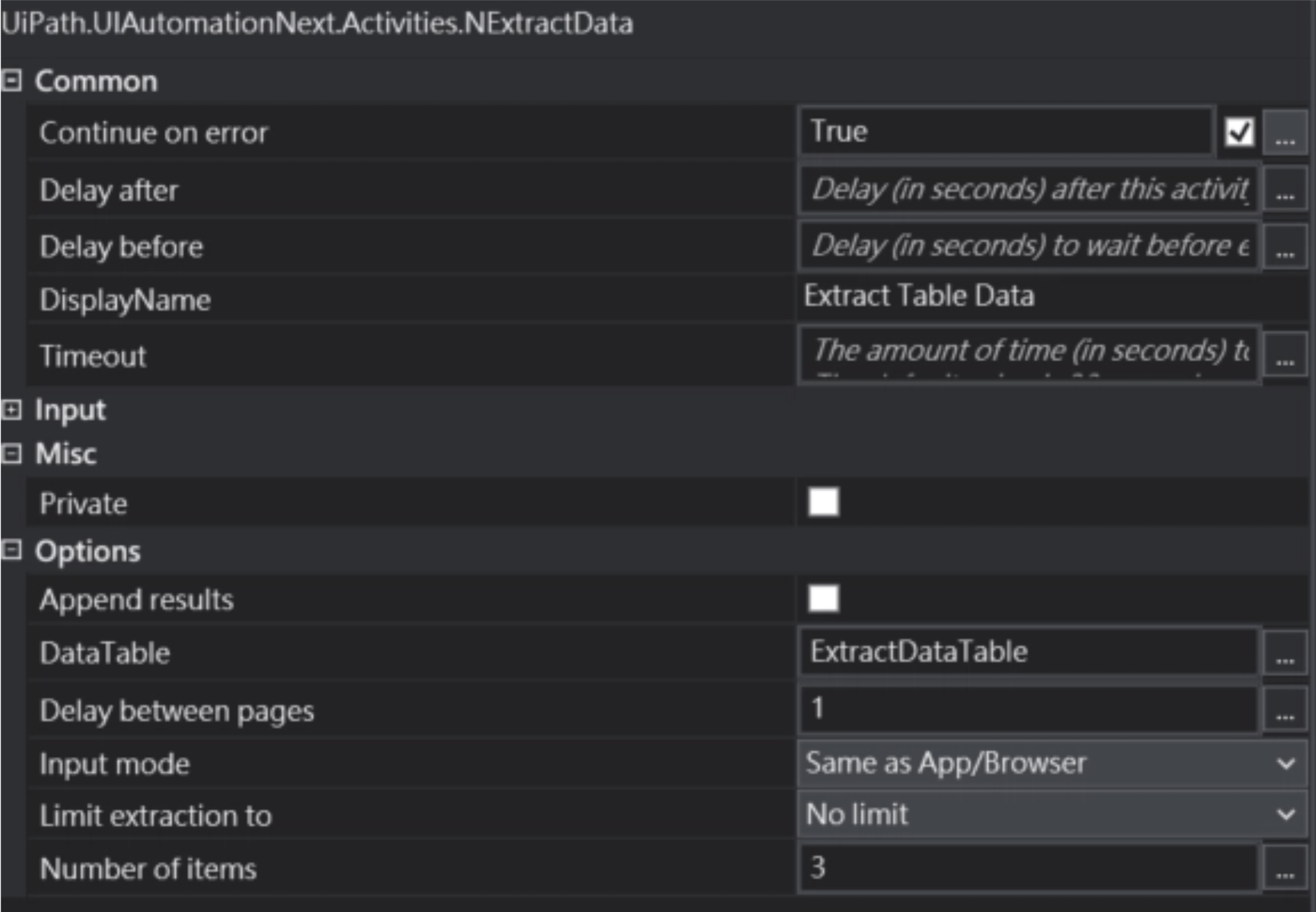Open ellipsis editor for Delay before
Screen dimensions: 1316x912
coord(1284,247)
